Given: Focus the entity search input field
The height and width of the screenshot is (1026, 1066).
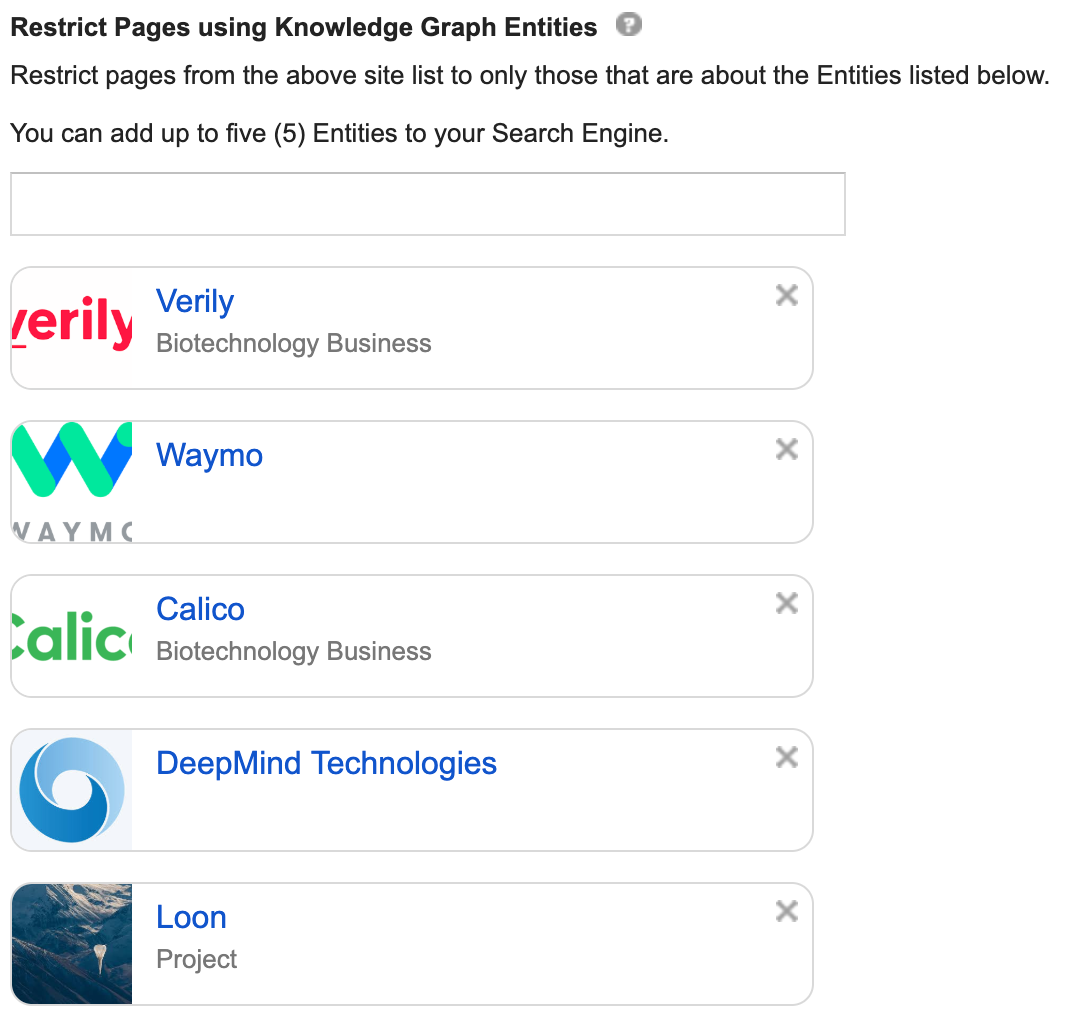Looking at the screenshot, I should pyautogui.click(x=427, y=204).
